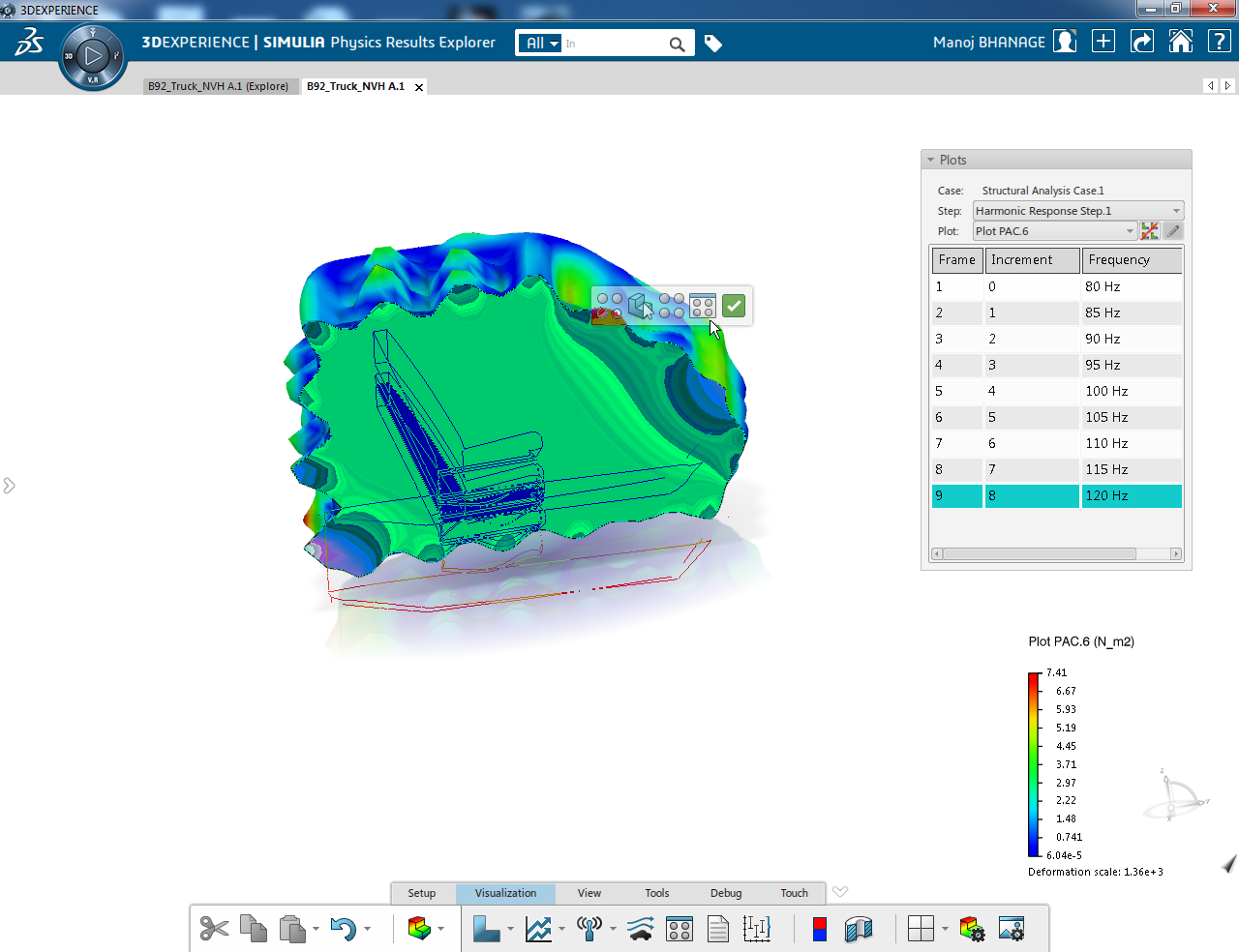Expand the X-Y chart dropdown arrow
Viewport: 1239px width, 952px height.
point(561,930)
